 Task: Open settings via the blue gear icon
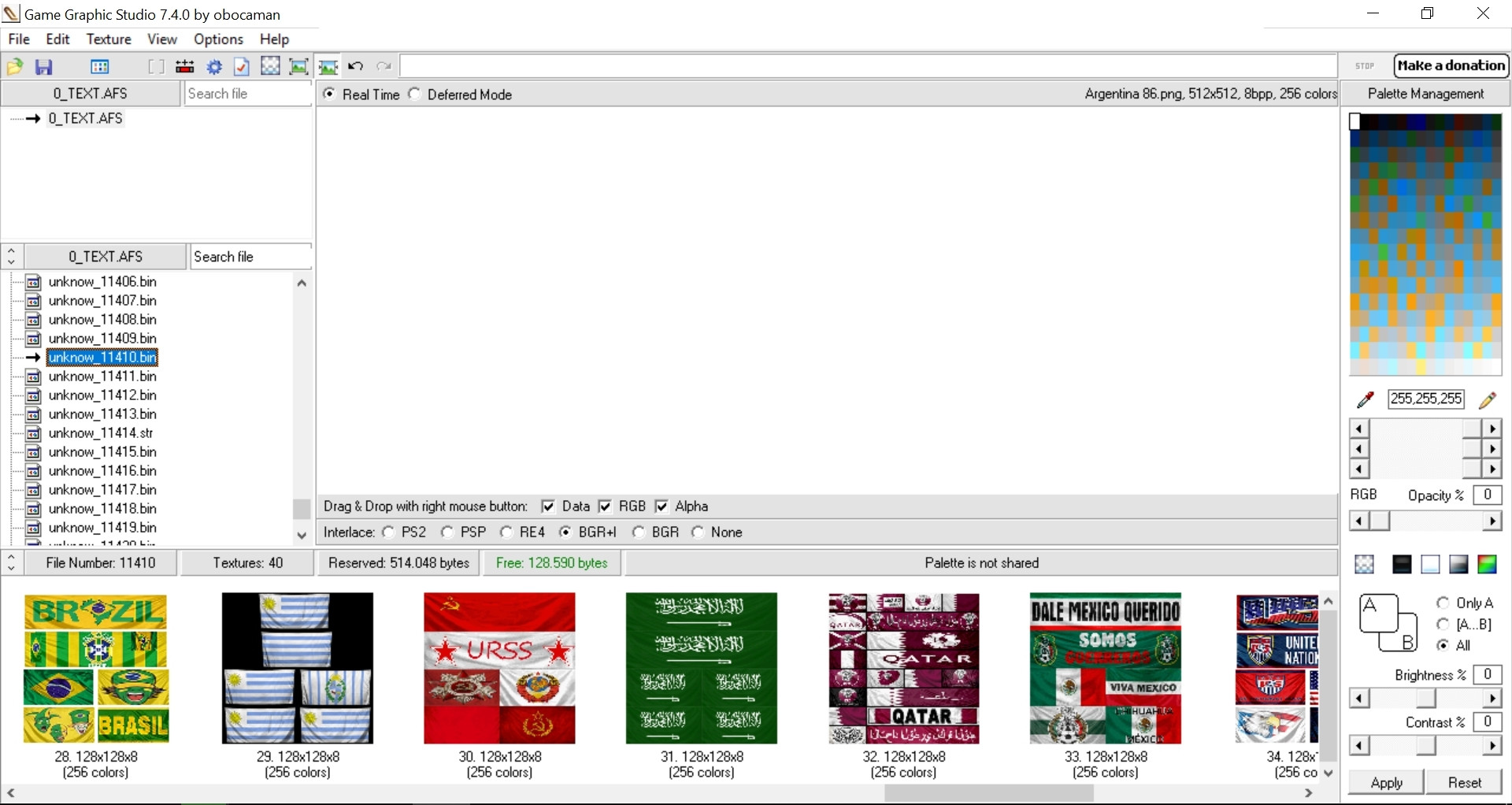pos(214,67)
